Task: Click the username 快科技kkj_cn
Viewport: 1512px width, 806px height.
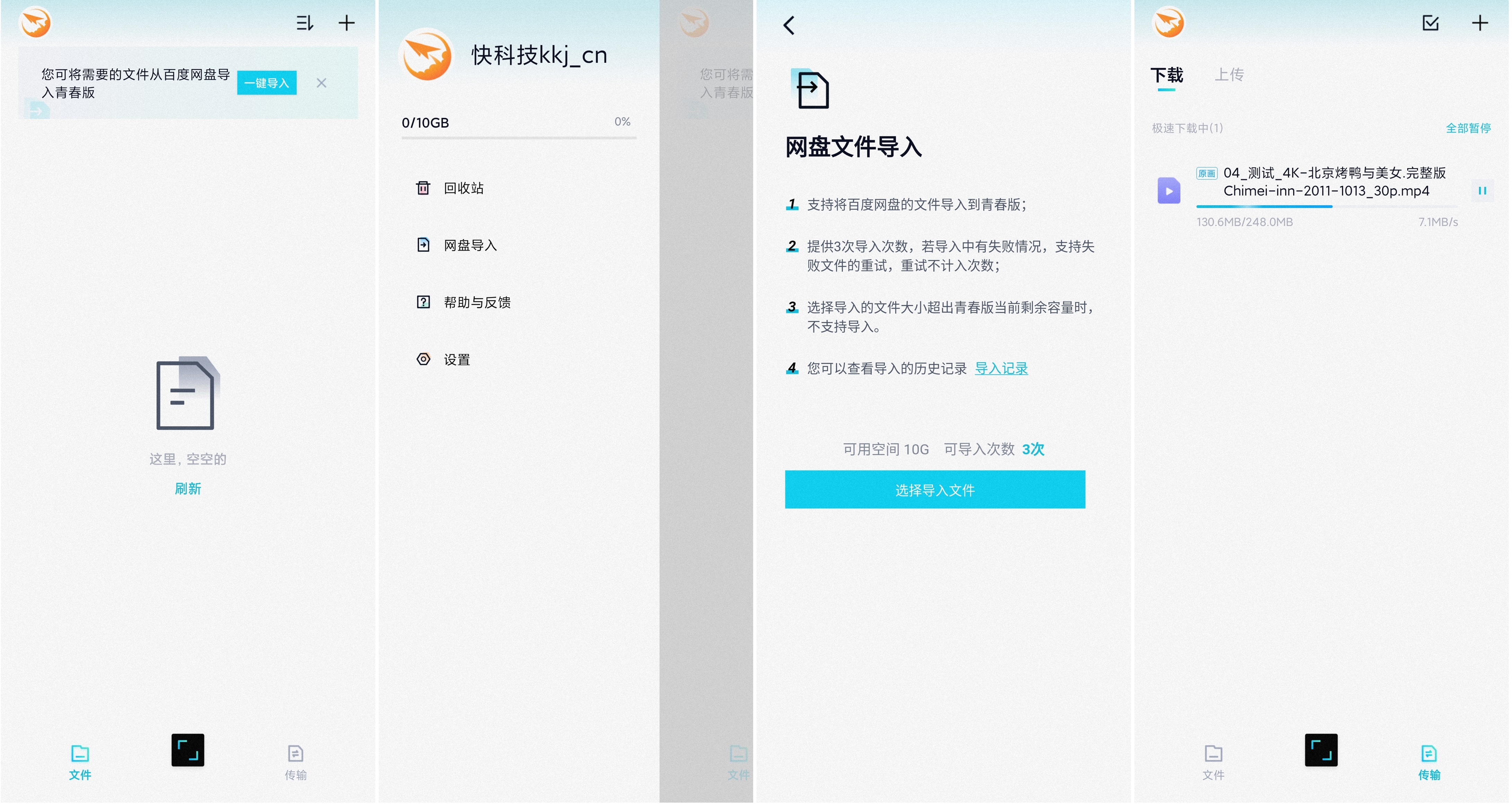Action: pos(539,55)
